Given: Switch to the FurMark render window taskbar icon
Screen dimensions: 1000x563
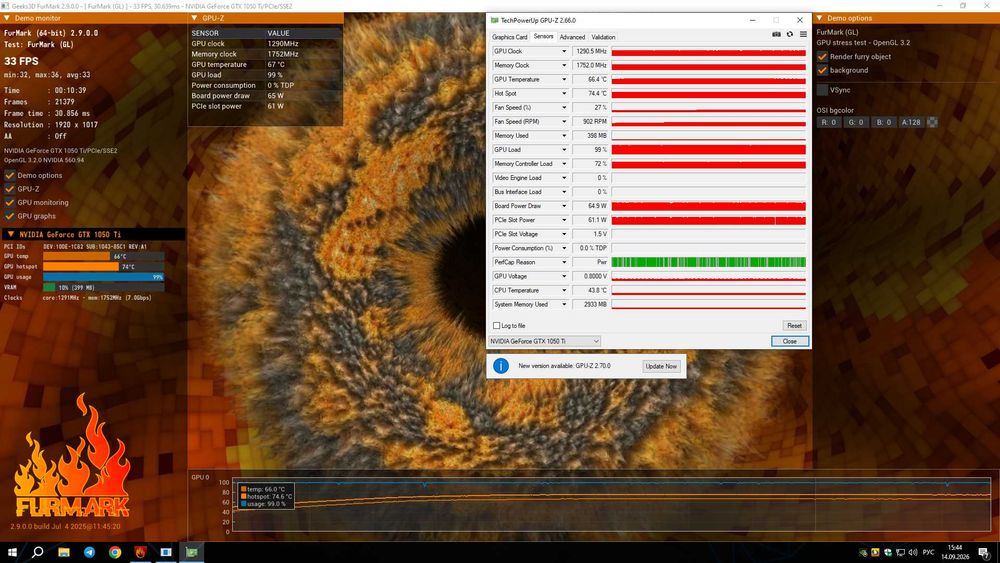Looking at the screenshot, I should [166, 552].
